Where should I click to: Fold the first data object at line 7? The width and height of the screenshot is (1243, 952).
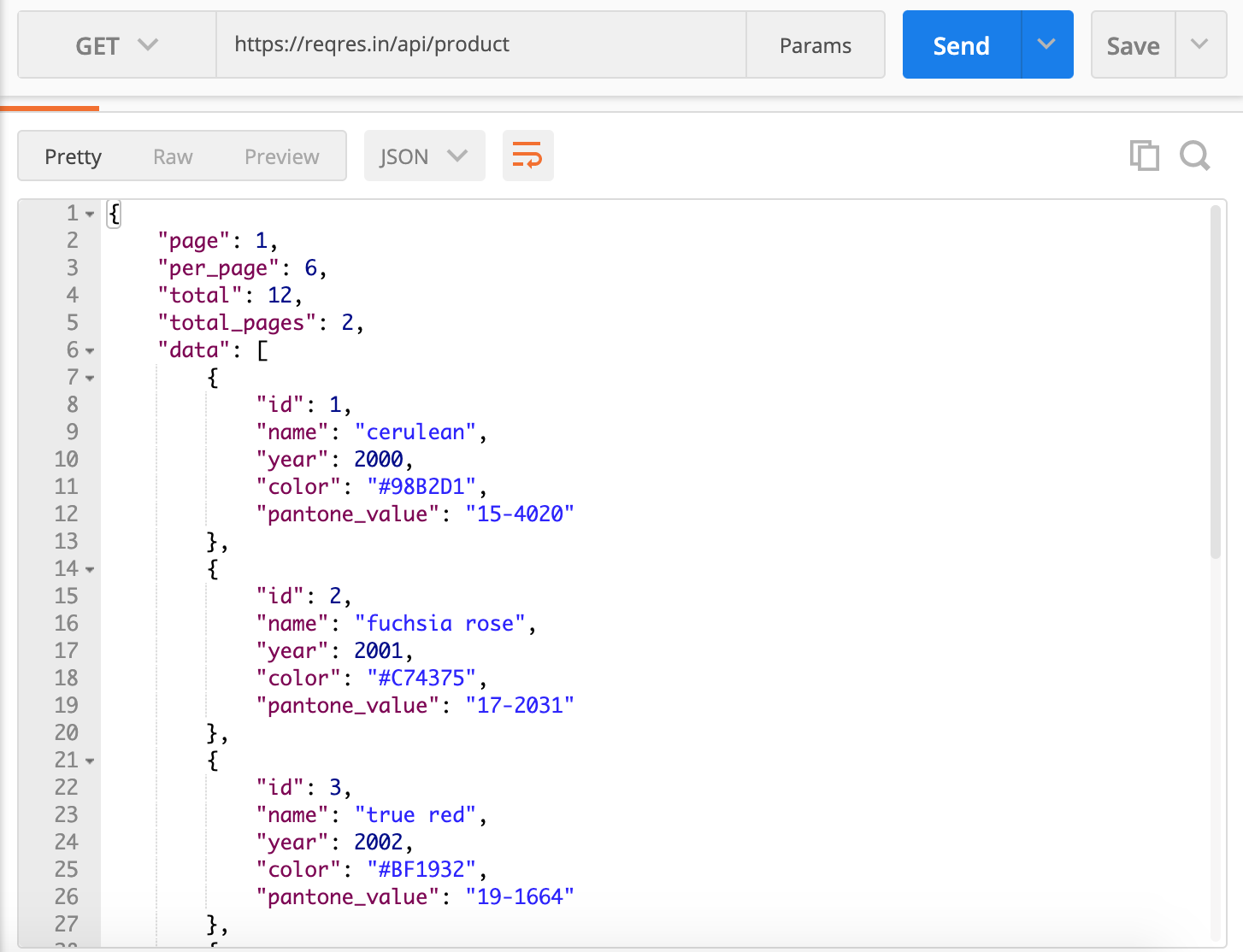point(90,378)
